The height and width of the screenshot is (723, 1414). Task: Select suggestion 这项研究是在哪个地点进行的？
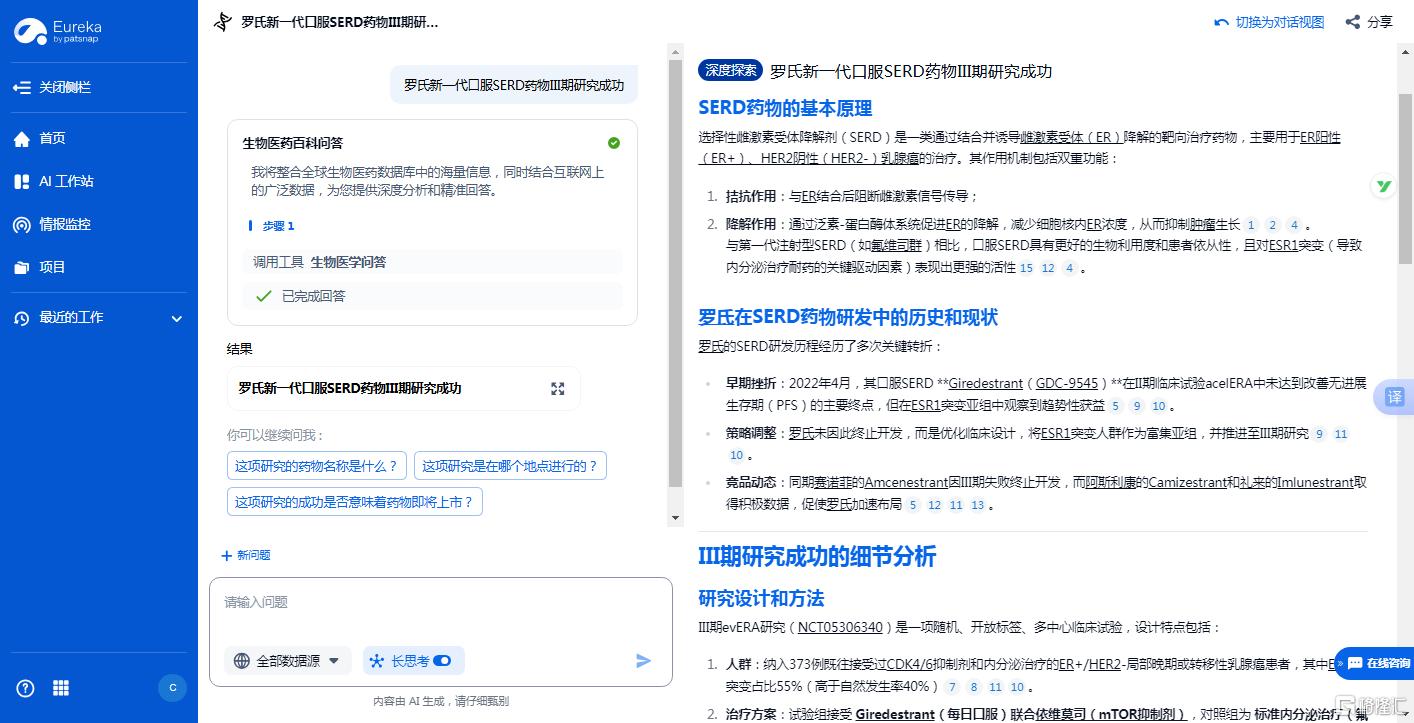[x=510, y=466]
